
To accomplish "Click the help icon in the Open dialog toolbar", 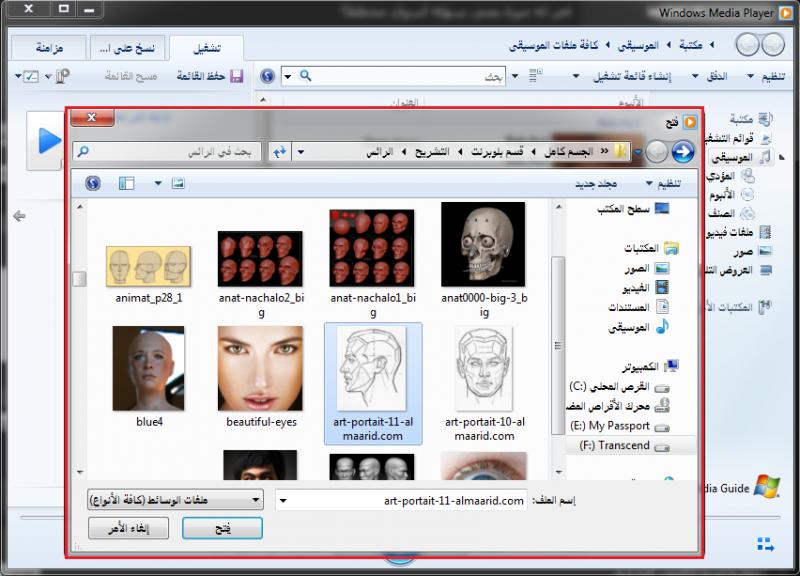I will coord(93,183).
